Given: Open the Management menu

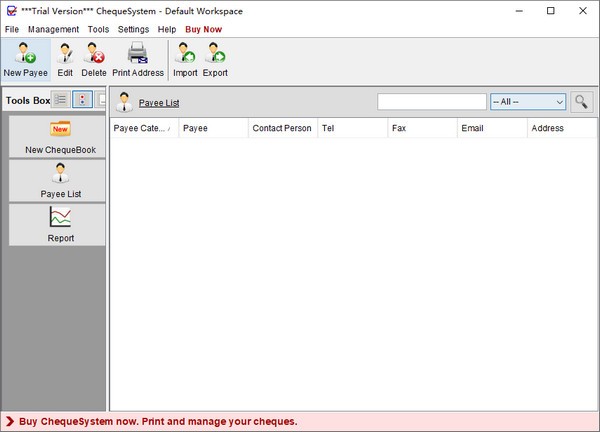Looking at the screenshot, I should (x=53, y=29).
